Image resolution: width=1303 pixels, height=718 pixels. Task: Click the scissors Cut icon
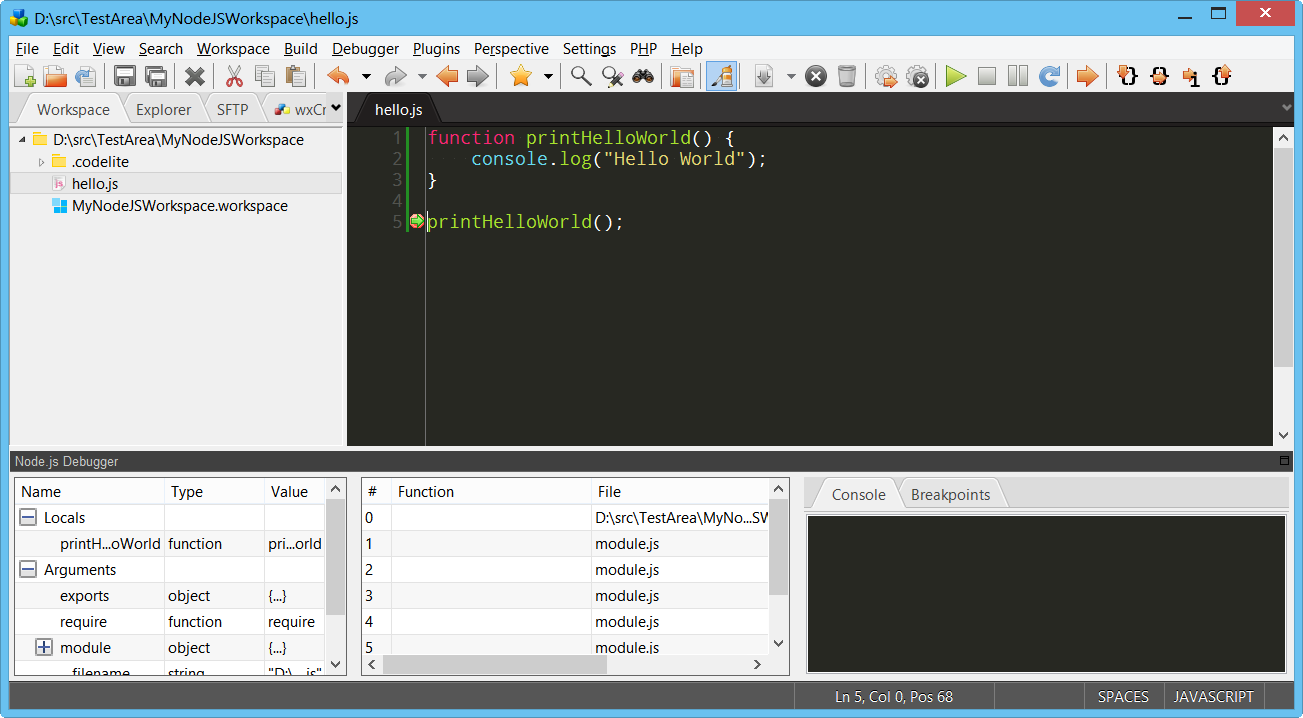coord(234,77)
